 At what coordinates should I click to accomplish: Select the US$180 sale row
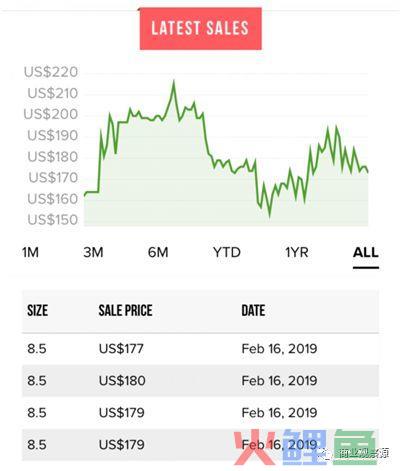pyautogui.click(x=200, y=381)
